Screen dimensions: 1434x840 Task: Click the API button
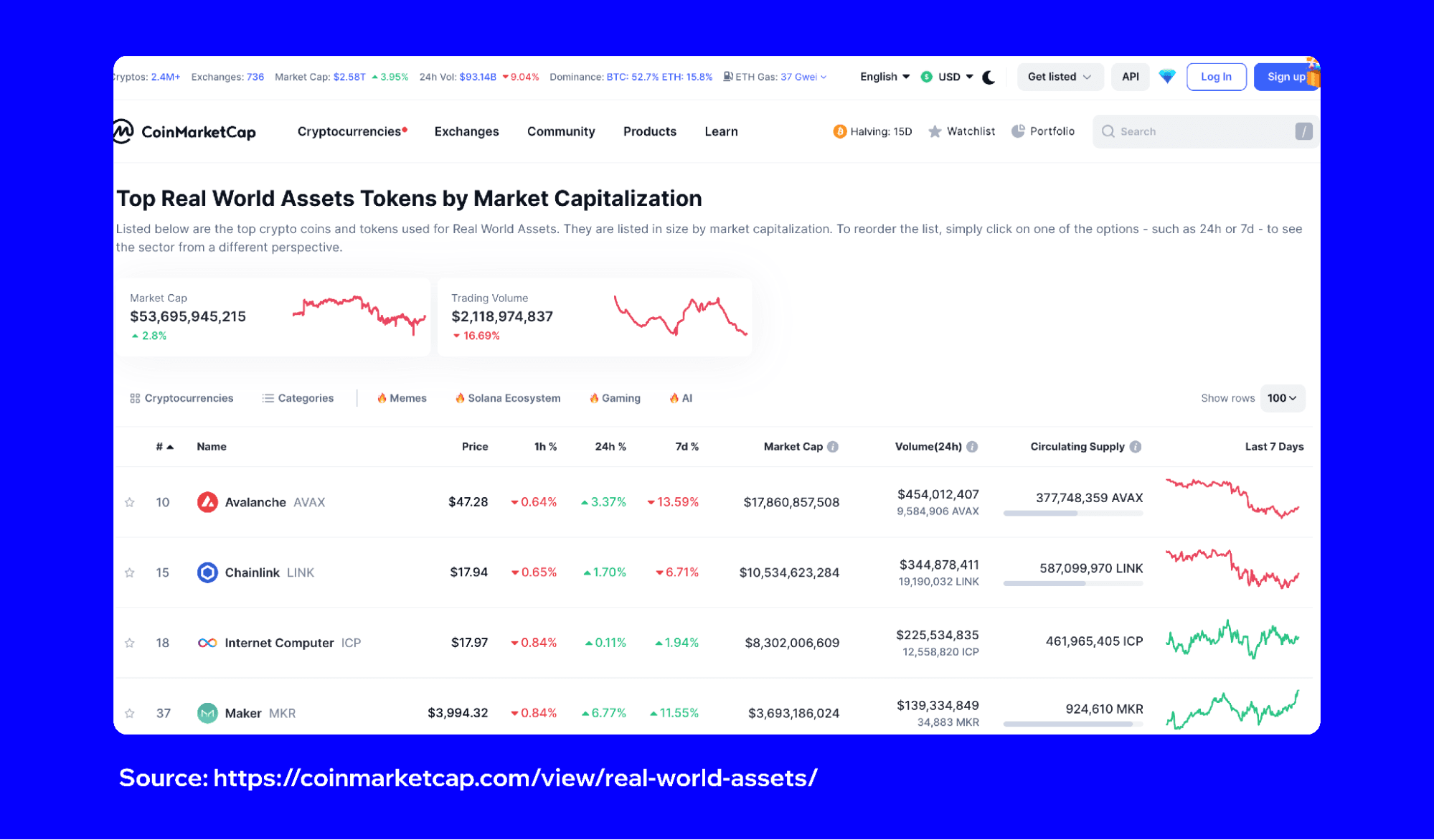coord(1131,77)
